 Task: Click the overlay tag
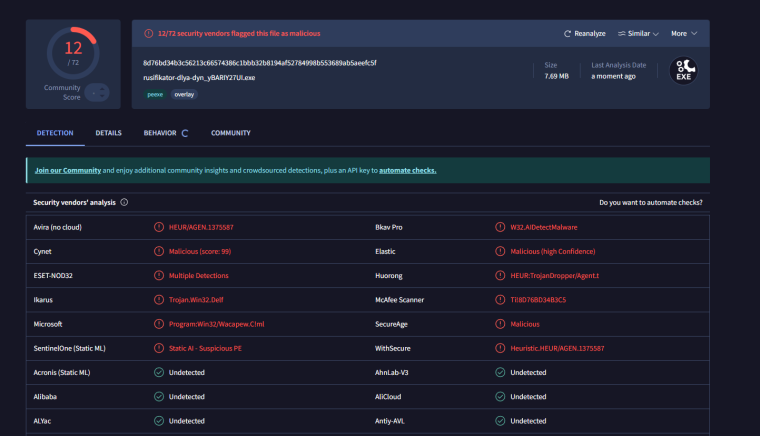pos(184,94)
